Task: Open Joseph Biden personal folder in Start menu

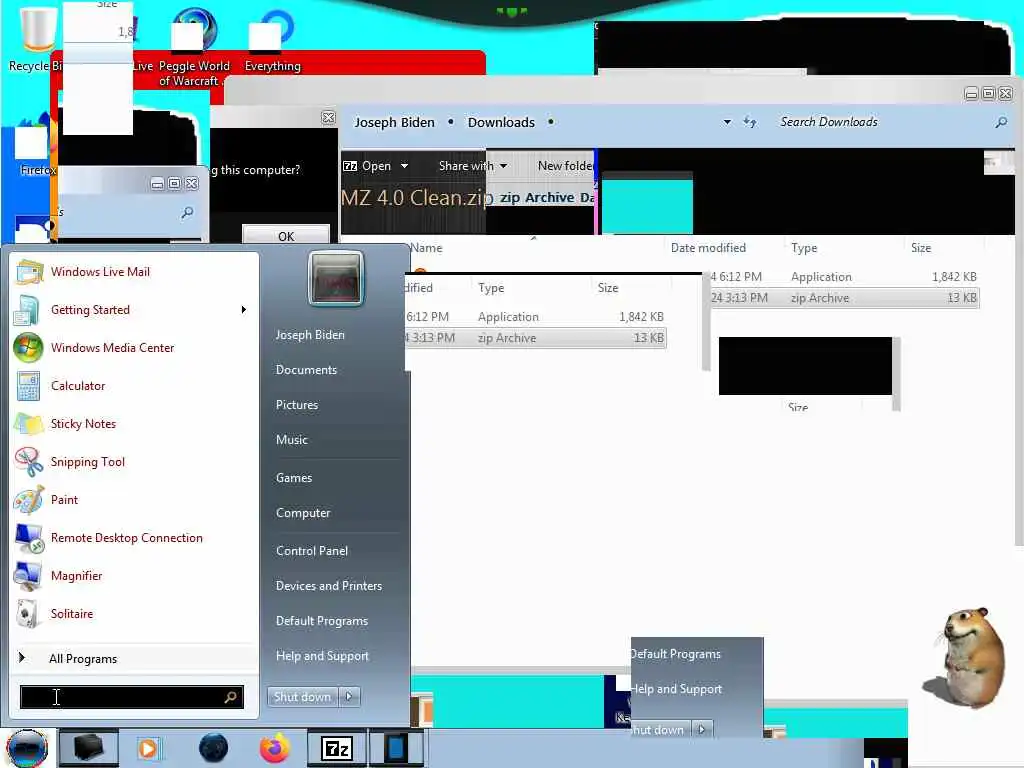Action: (310, 335)
